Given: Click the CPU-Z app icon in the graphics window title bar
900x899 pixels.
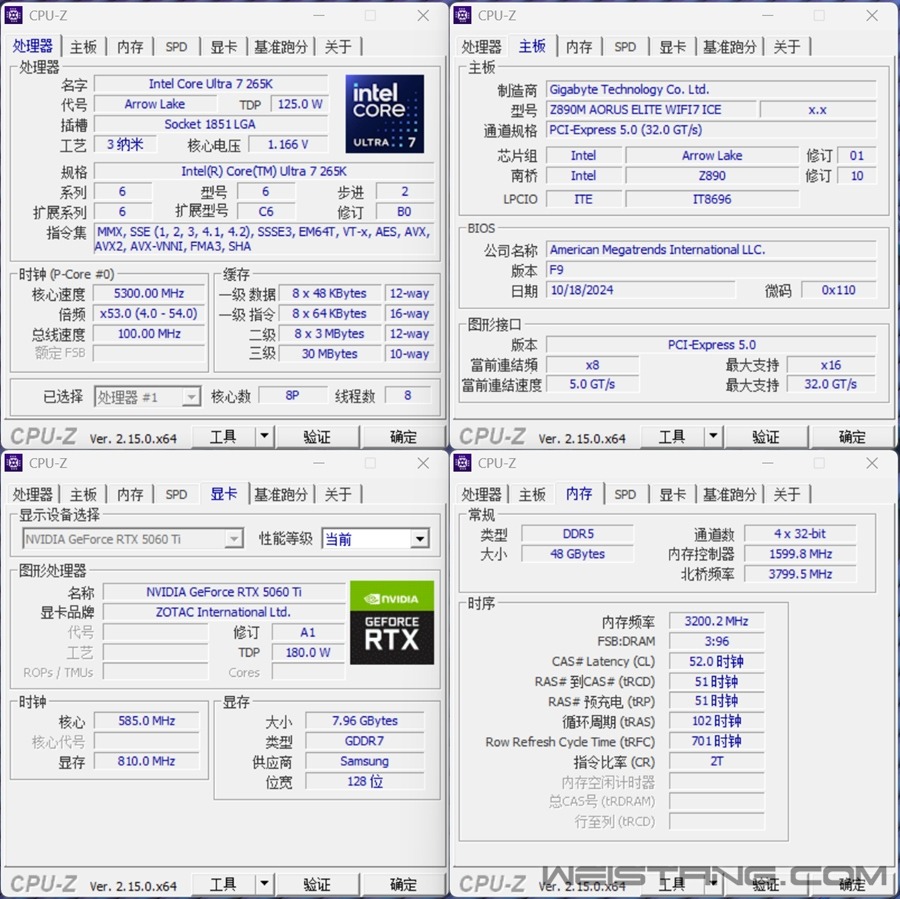Looking at the screenshot, I should (14, 463).
